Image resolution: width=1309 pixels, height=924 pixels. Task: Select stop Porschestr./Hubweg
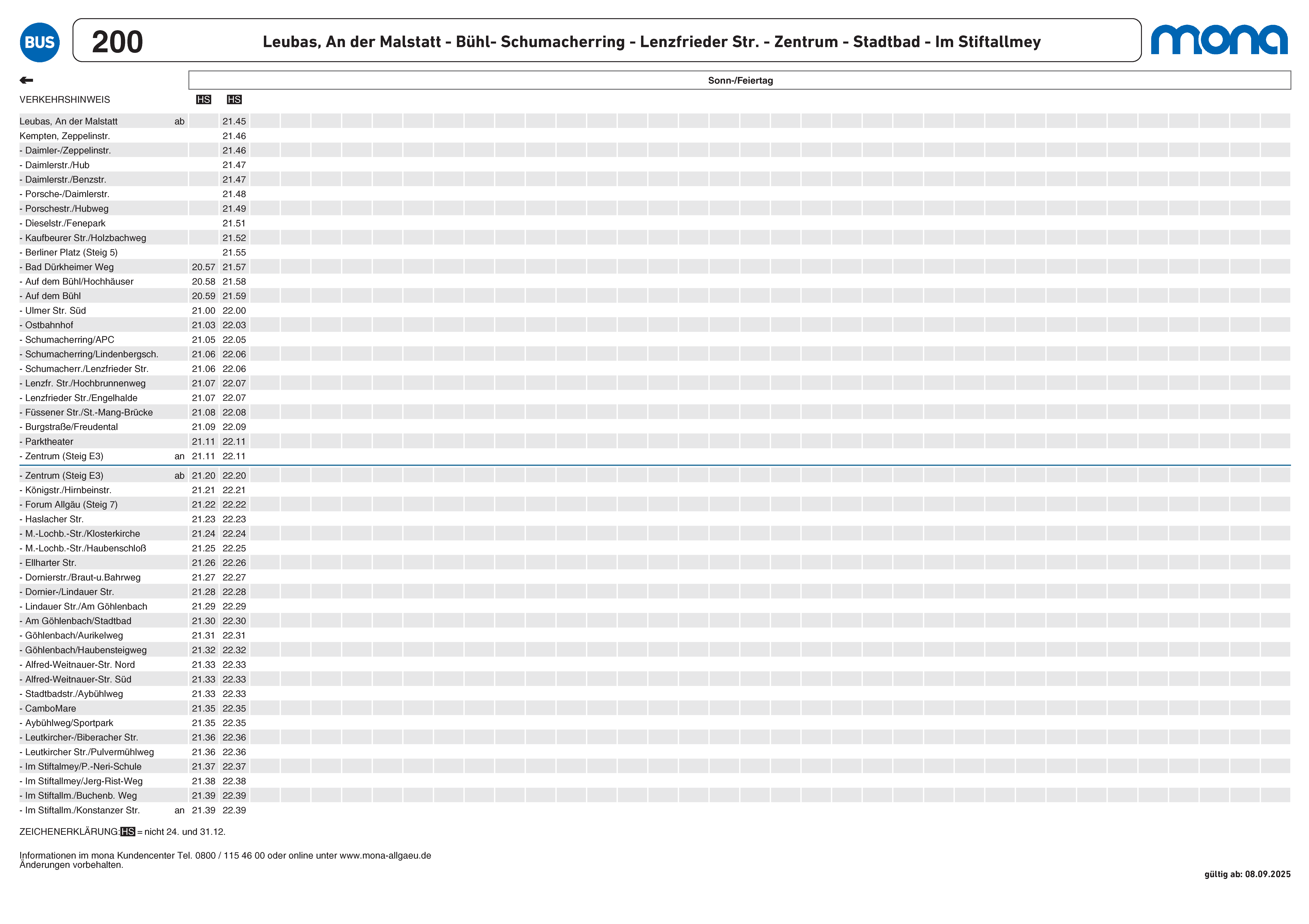click(x=64, y=209)
